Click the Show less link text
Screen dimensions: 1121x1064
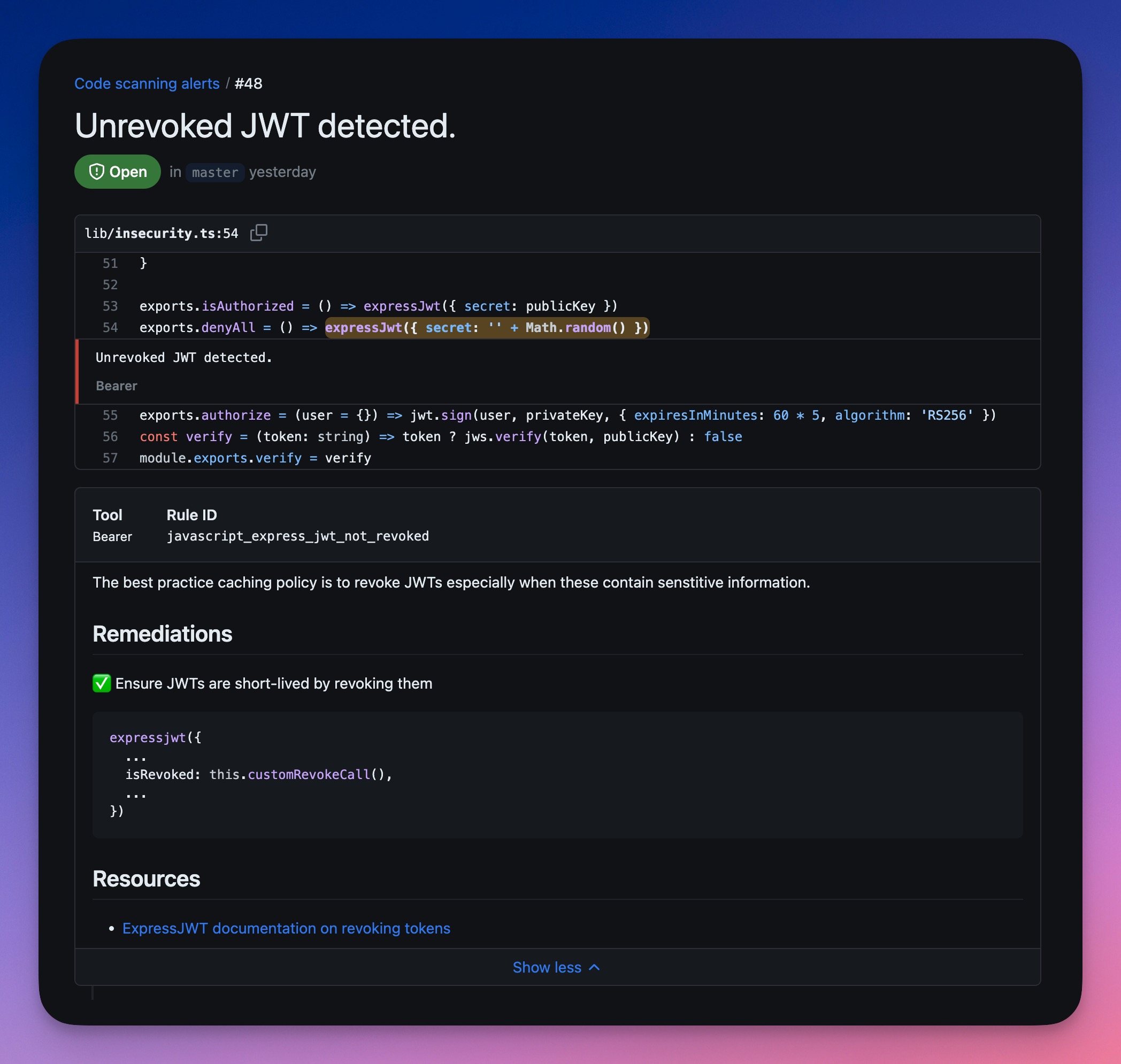(546, 967)
